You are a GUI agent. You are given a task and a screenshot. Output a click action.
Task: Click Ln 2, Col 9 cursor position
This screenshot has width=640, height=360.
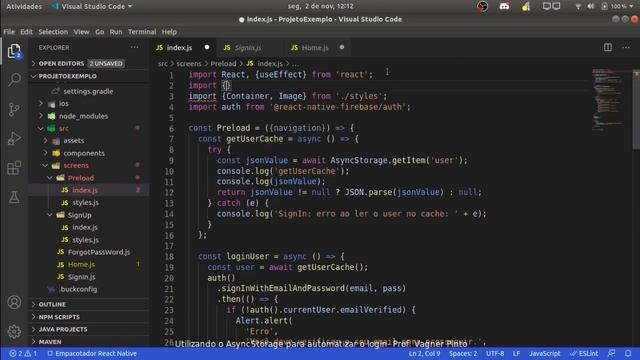tap(424, 353)
